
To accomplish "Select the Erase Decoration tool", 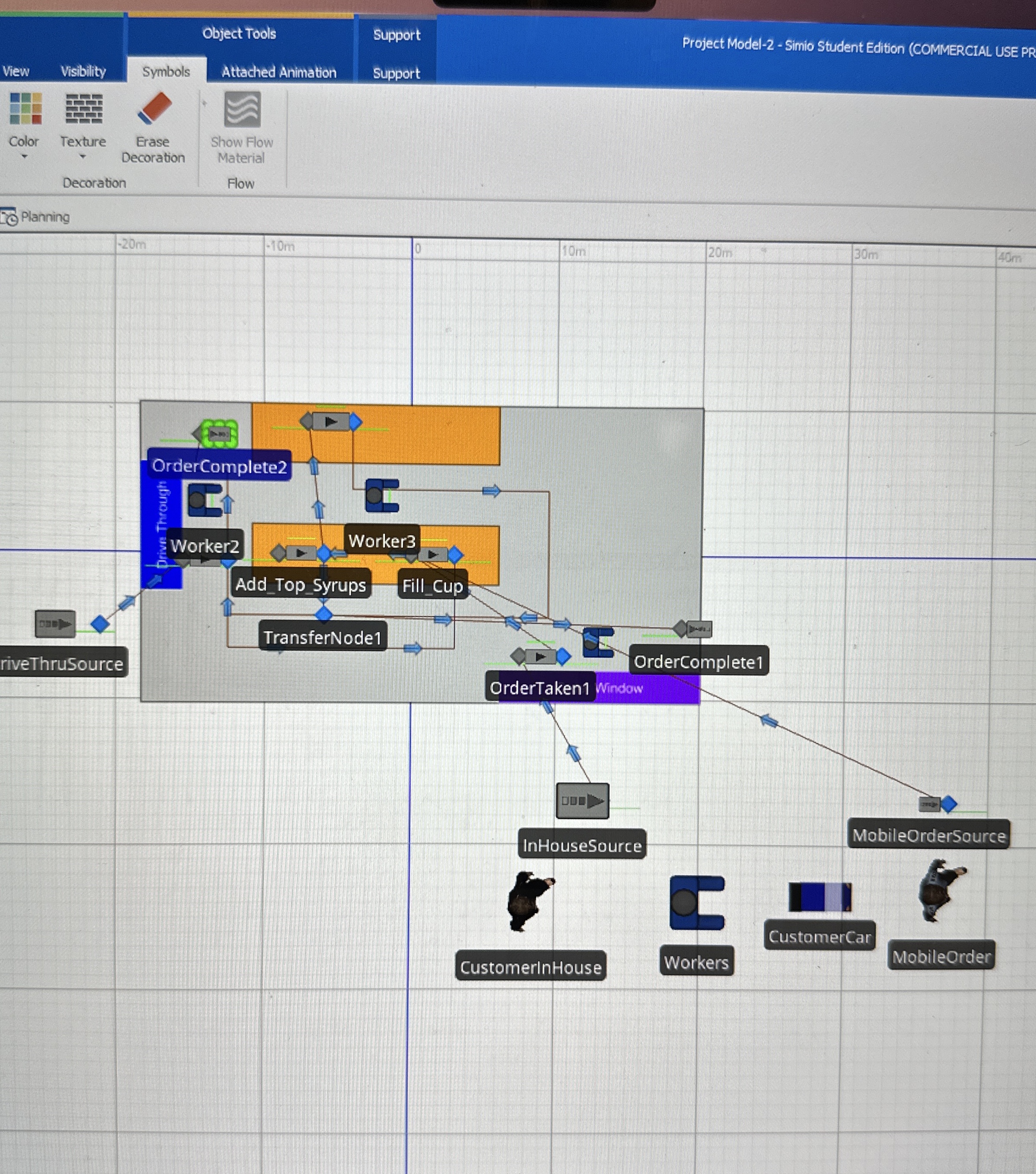I will tap(154, 109).
